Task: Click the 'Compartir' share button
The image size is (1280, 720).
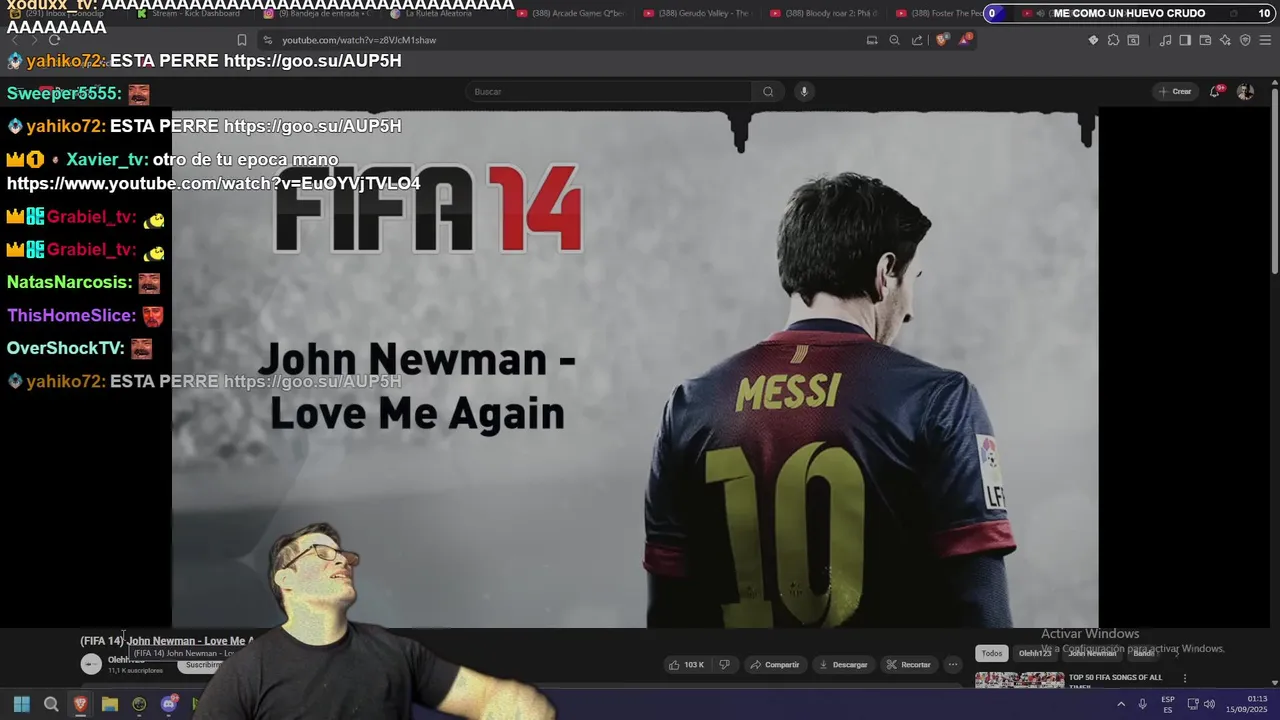Action: coord(775,664)
